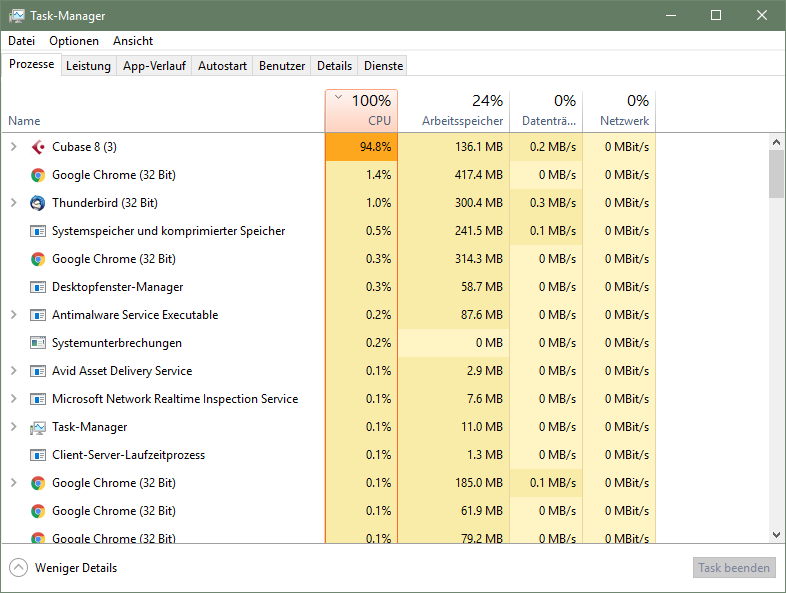Expand Antimalware Service Executable row
Image resolution: width=786 pixels, height=593 pixels.
tap(14, 315)
